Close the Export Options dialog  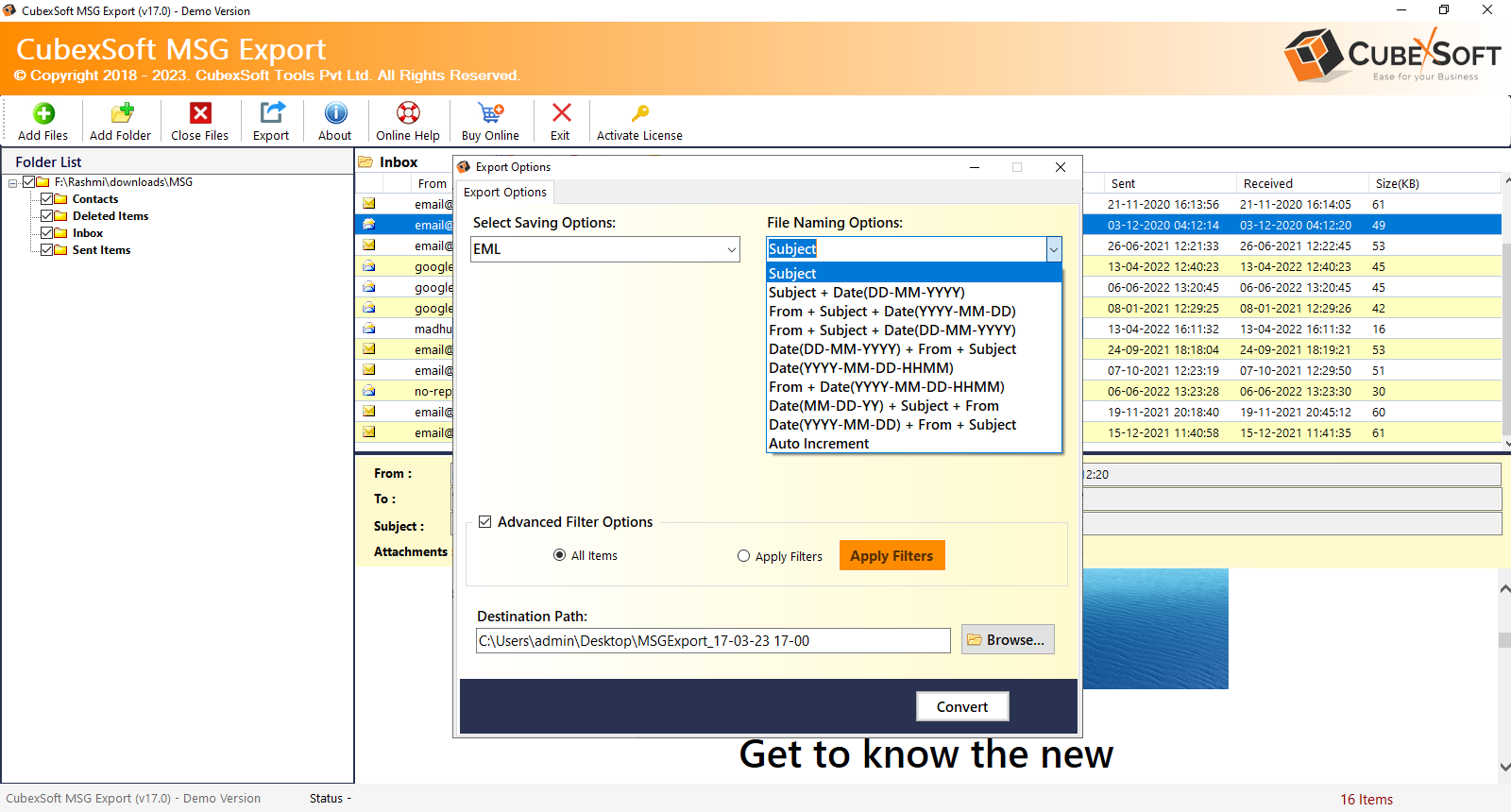(1061, 167)
